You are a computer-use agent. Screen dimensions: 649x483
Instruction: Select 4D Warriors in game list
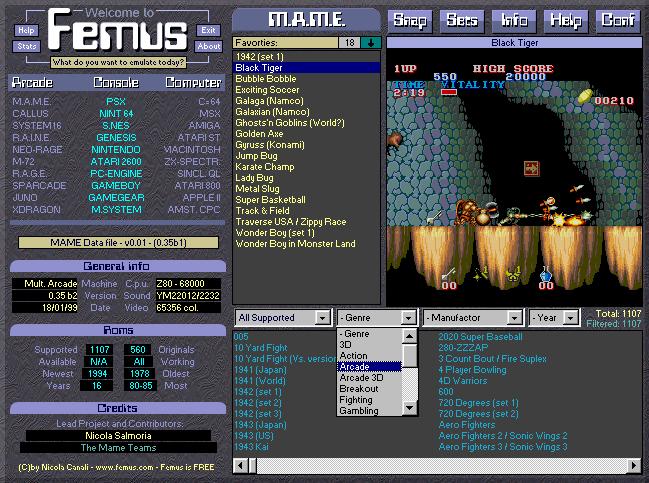pyautogui.click(x=463, y=381)
